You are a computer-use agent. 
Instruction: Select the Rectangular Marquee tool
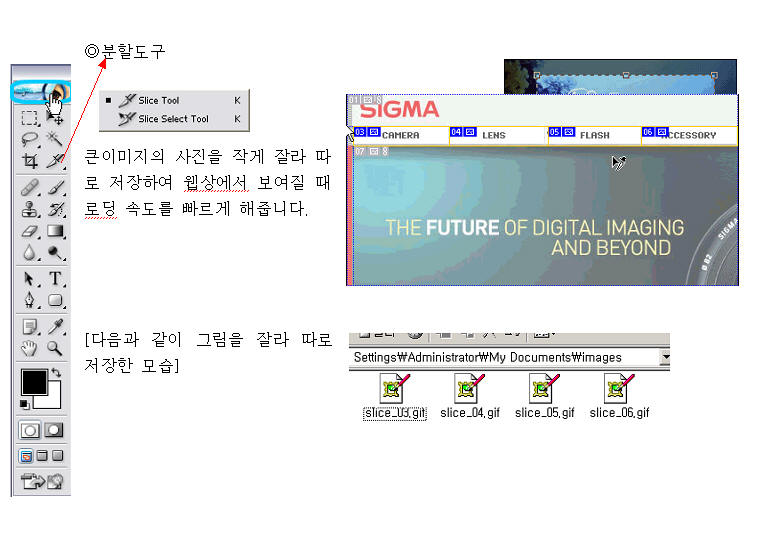pos(30,117)
